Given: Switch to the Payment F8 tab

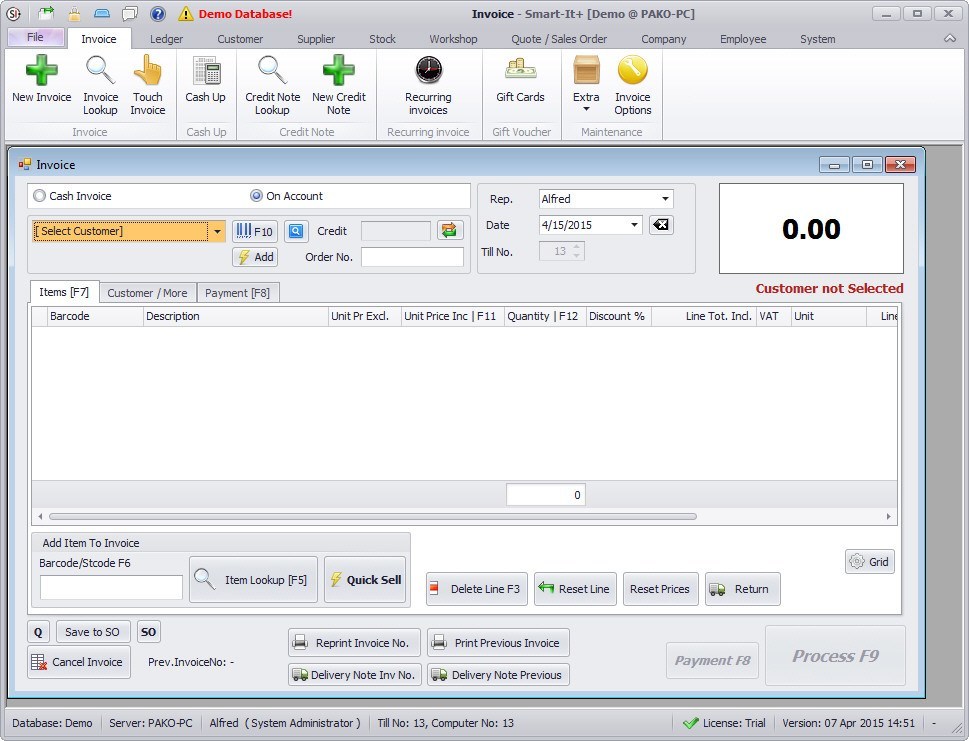Looking at the screenshot, I should coord(237,293).
